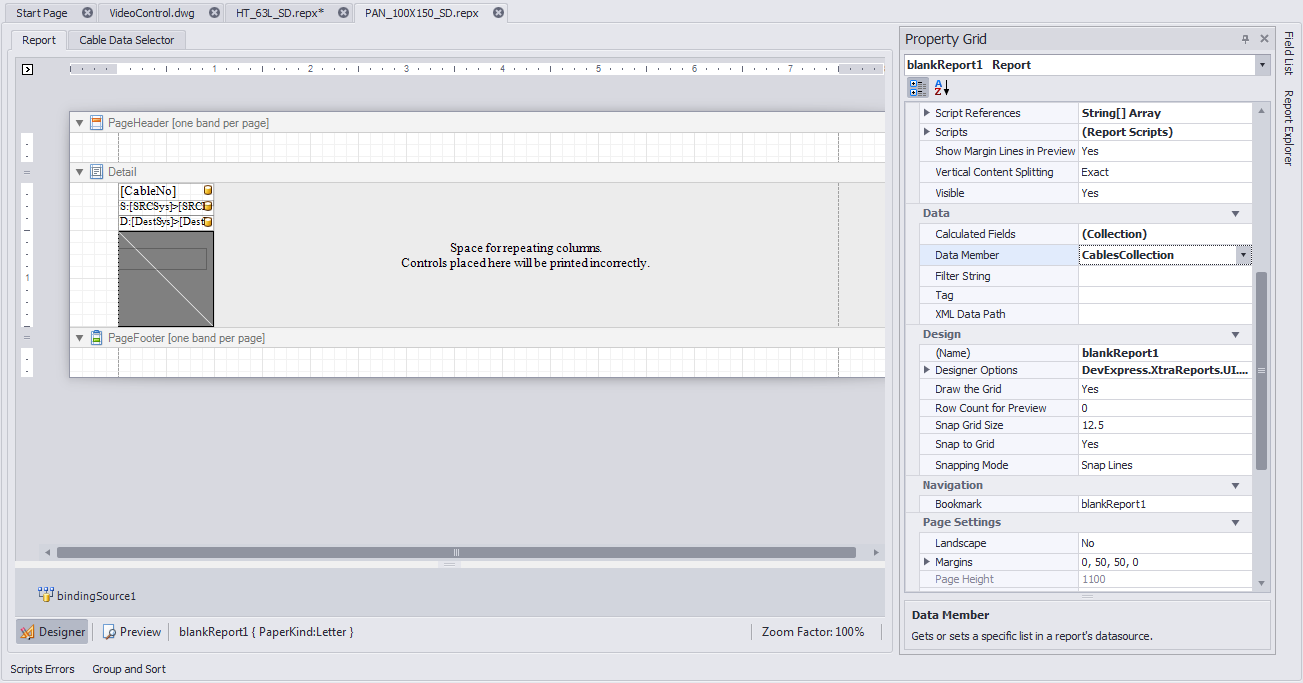Click the PageHeader band icon
This screenshot has height=683, width=1303.
coord(97,122)
